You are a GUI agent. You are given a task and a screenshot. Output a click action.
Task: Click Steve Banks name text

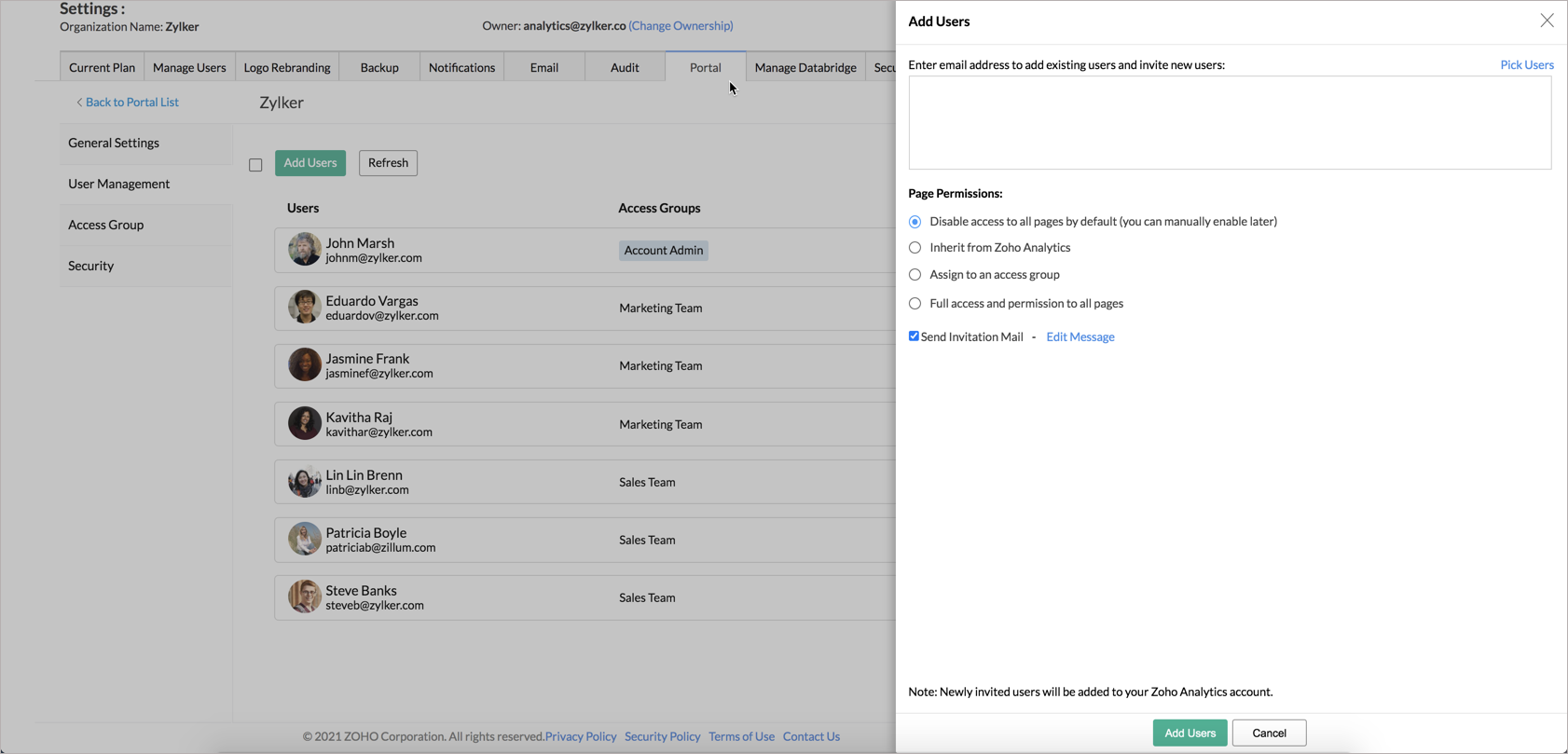tap(361, 591)
